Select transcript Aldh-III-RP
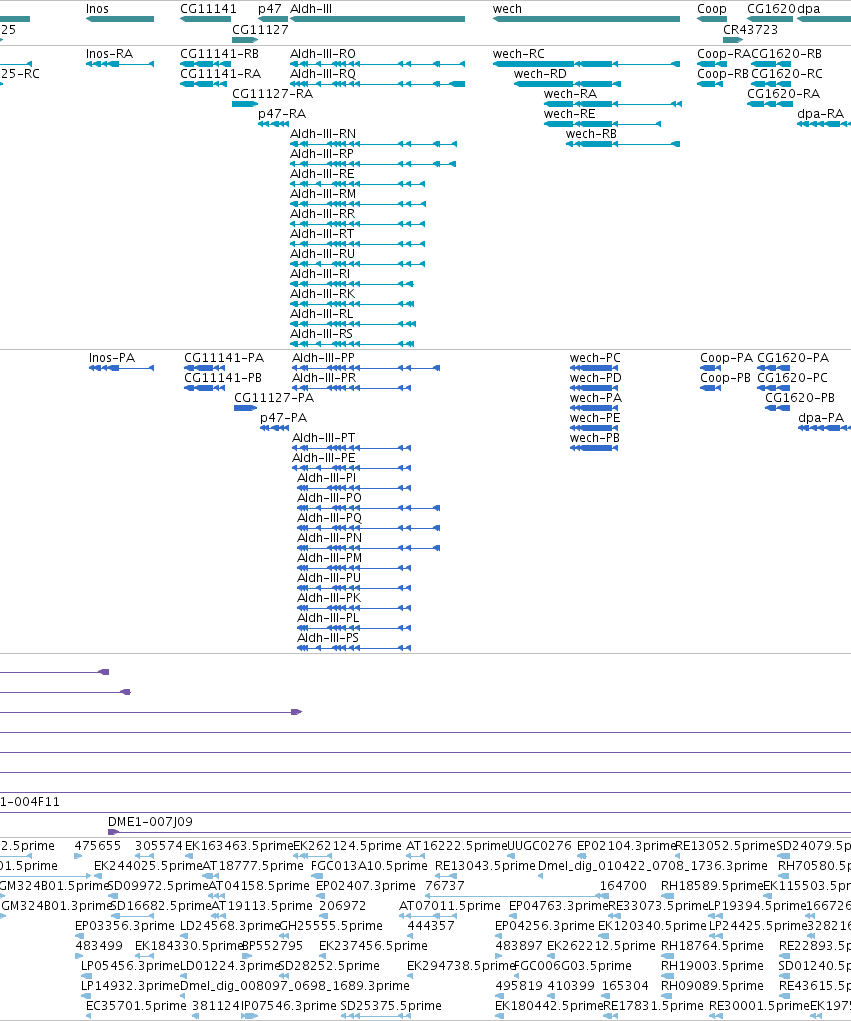Viewport: 851px width, 1021px height. click(x=373, y=164)
